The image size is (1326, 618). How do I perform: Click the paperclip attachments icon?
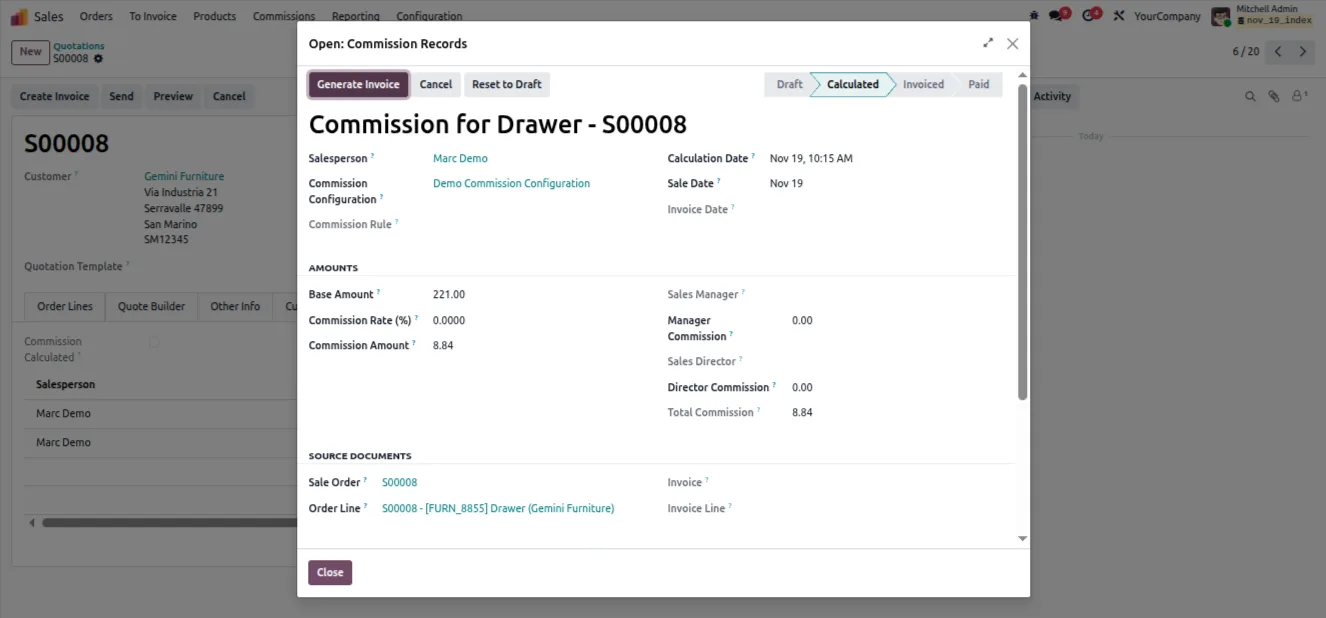click(1274, 97)
